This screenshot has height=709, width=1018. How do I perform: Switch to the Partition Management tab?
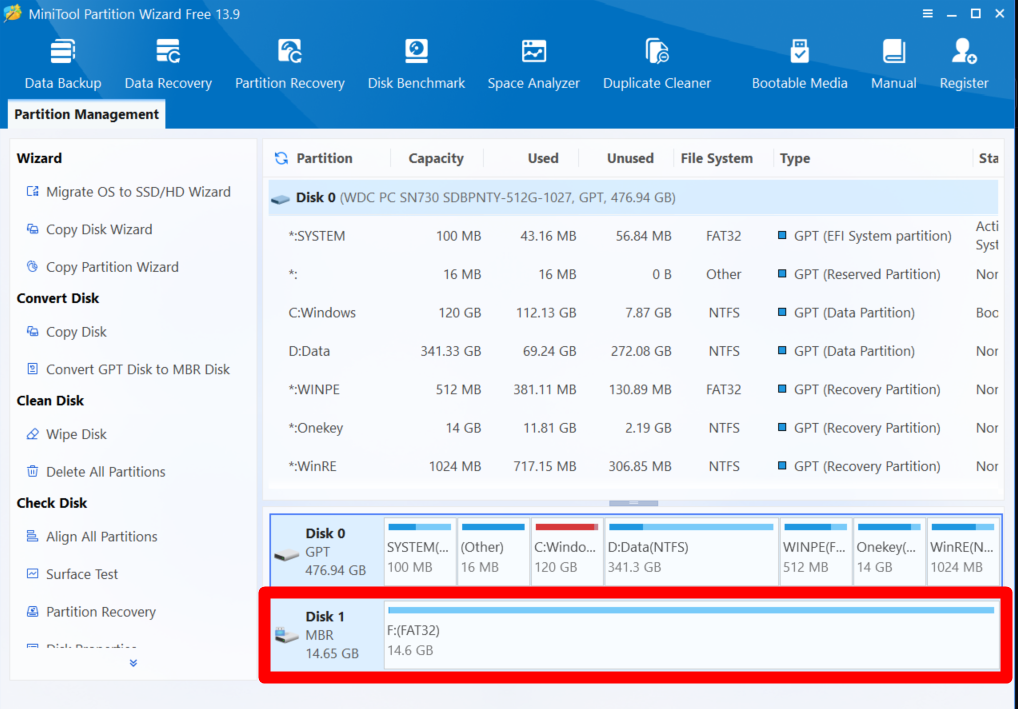[86, 114]
